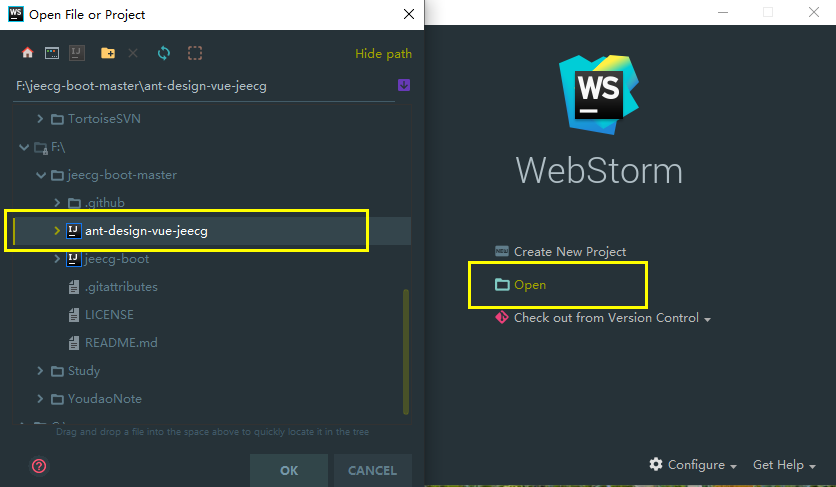Toggle show hidden files and directories icon
The image size is (836, 487).
click(195, 53)
